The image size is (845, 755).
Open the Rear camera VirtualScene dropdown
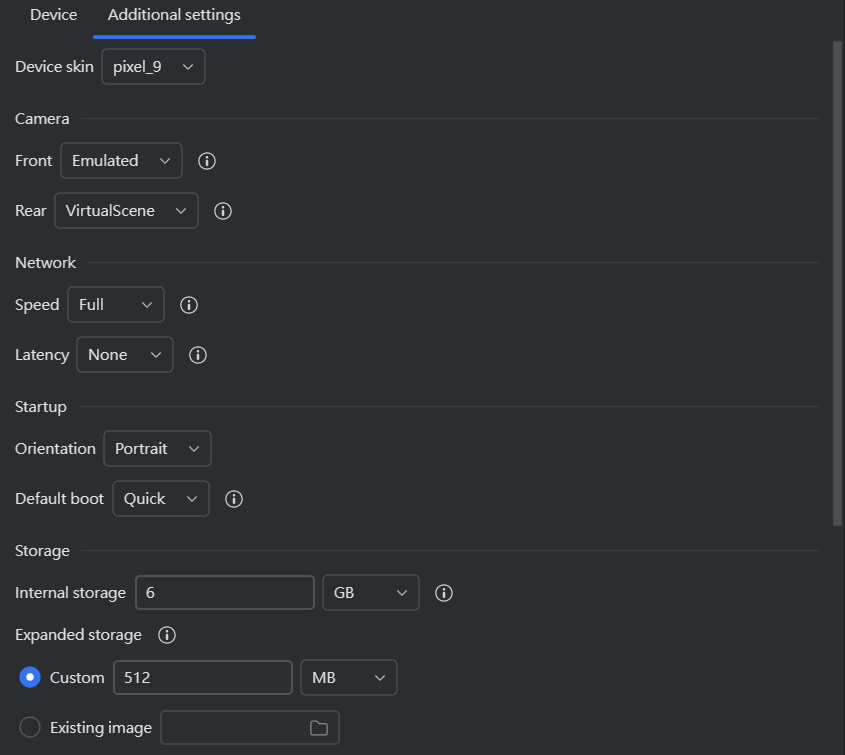(126, 211)
